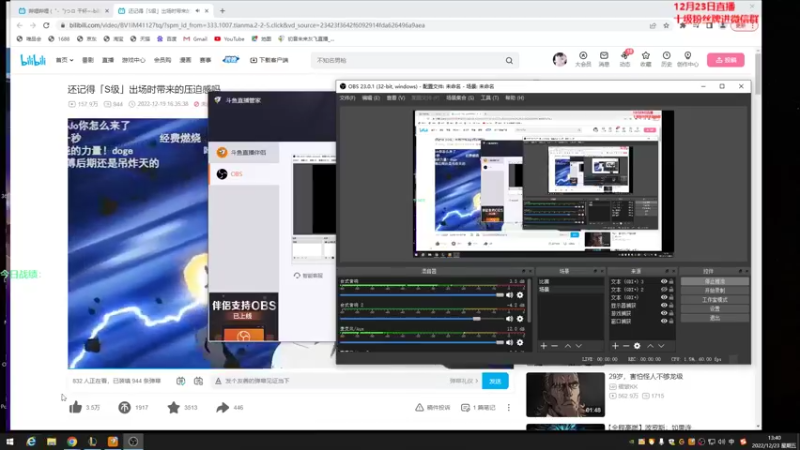Add a new source with plus icon
Viewport: 800px width, 450px height.
615,346
